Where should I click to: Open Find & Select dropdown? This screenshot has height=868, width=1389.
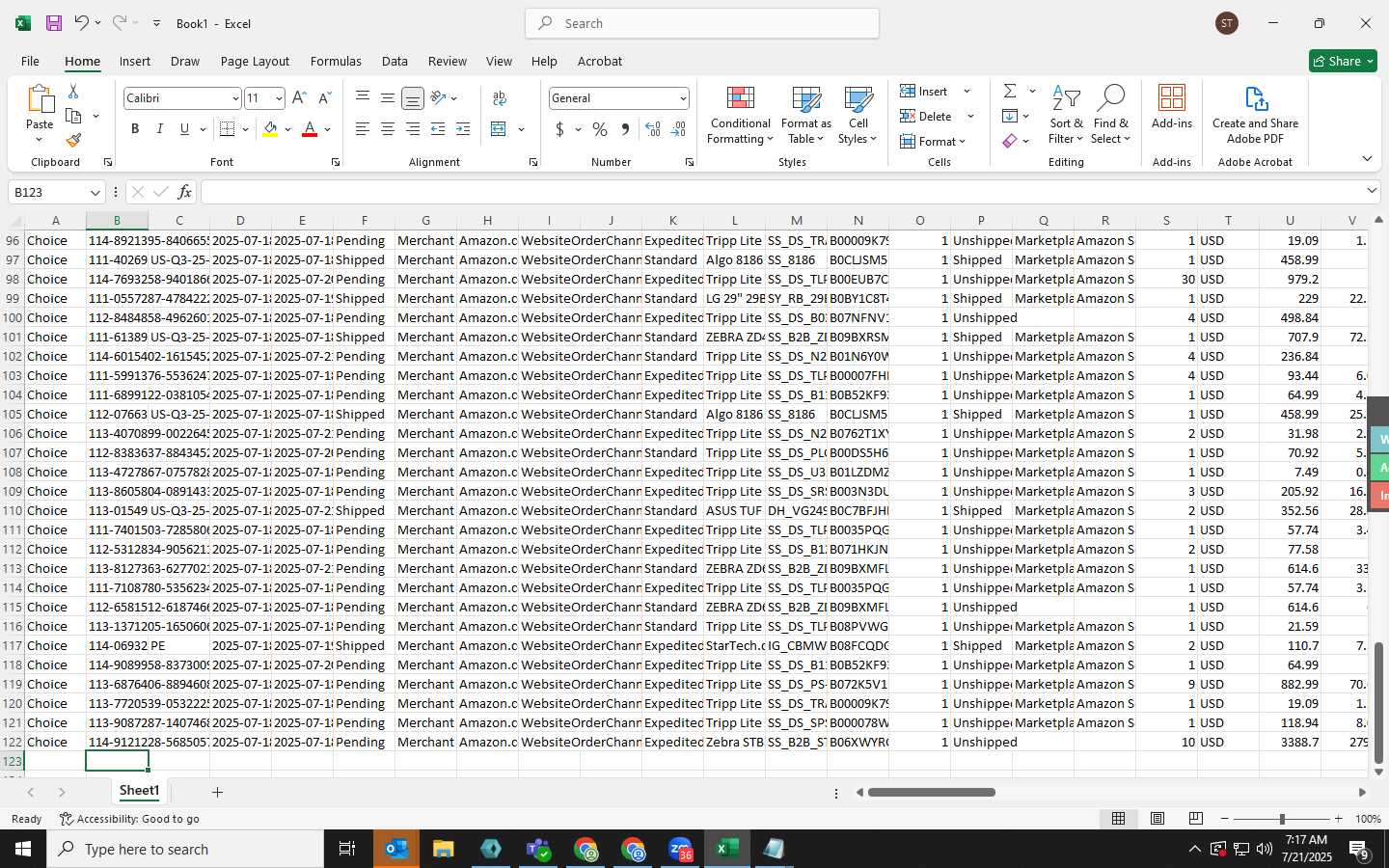(x=1110, y=116)
